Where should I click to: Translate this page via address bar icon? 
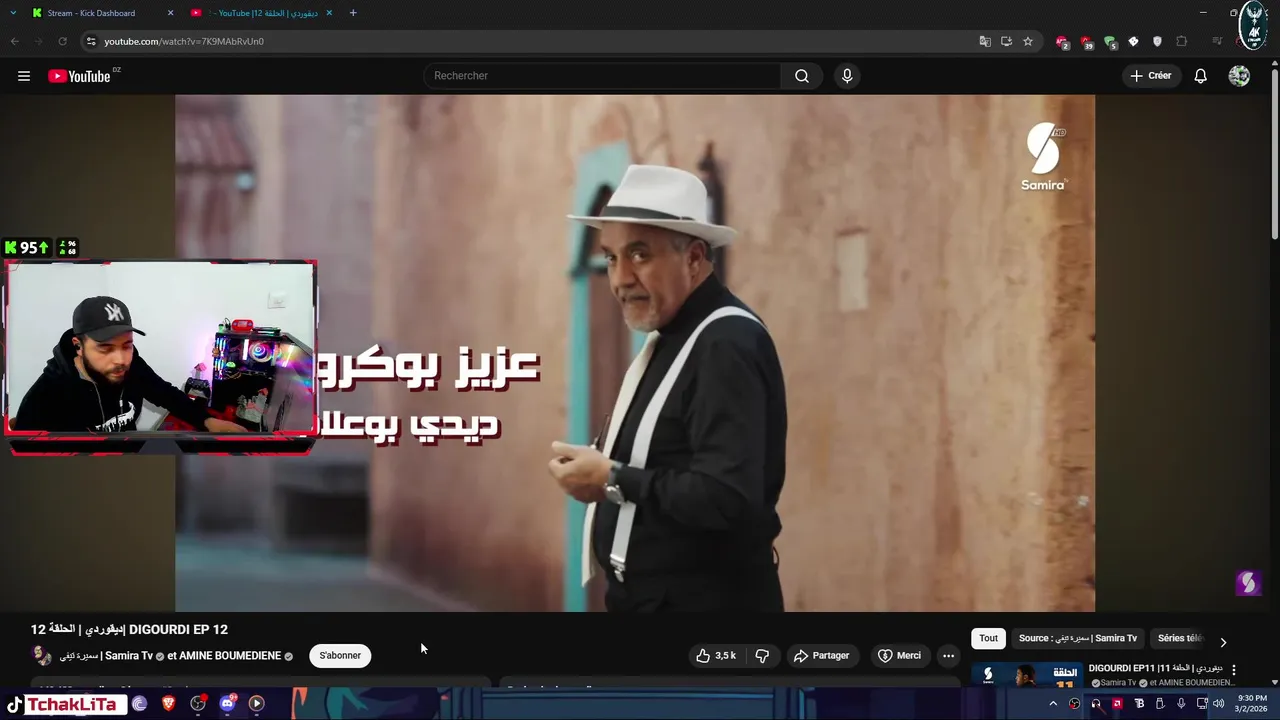(985, 41)
